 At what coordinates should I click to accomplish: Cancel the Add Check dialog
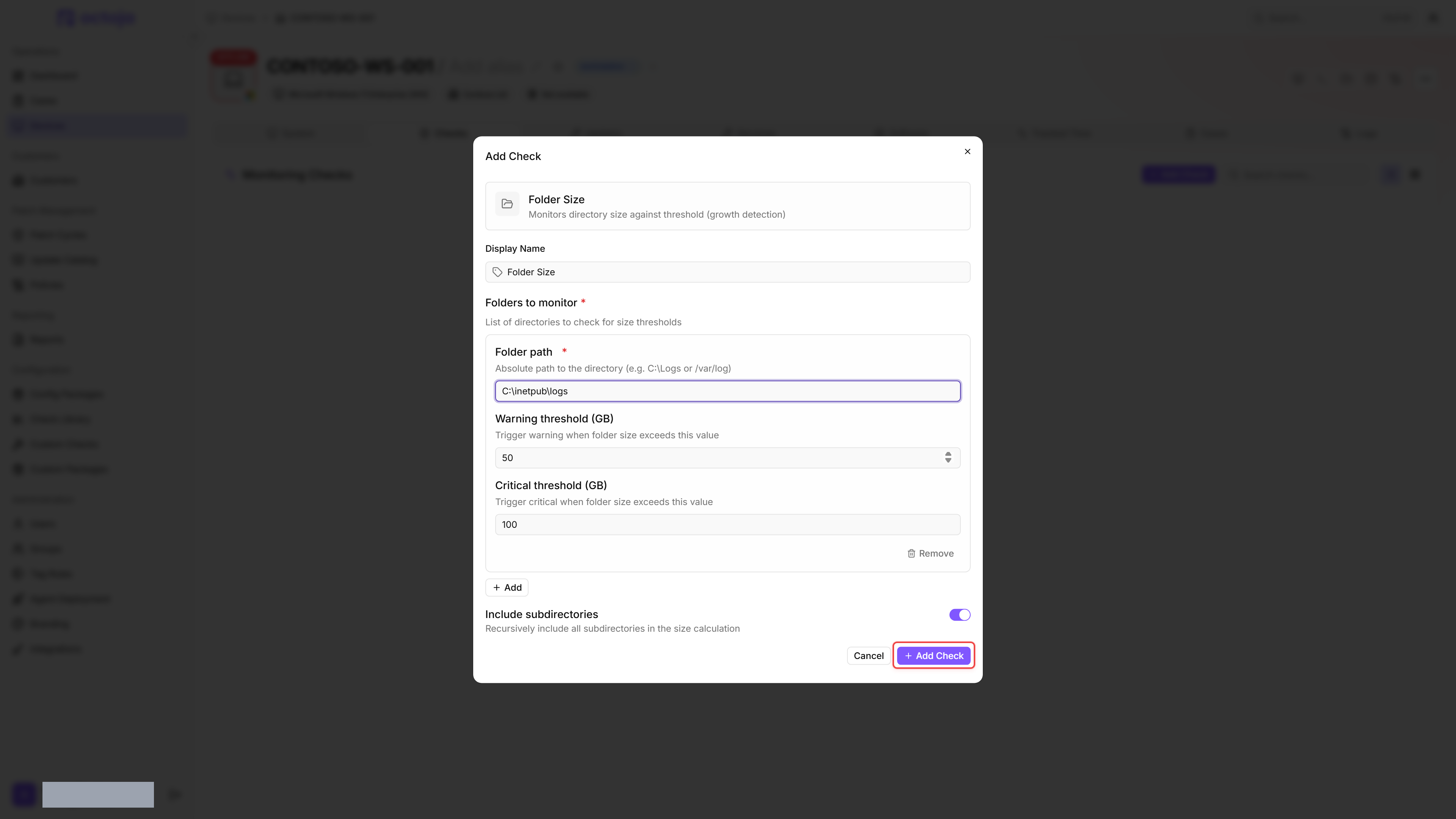pos(868,656)
